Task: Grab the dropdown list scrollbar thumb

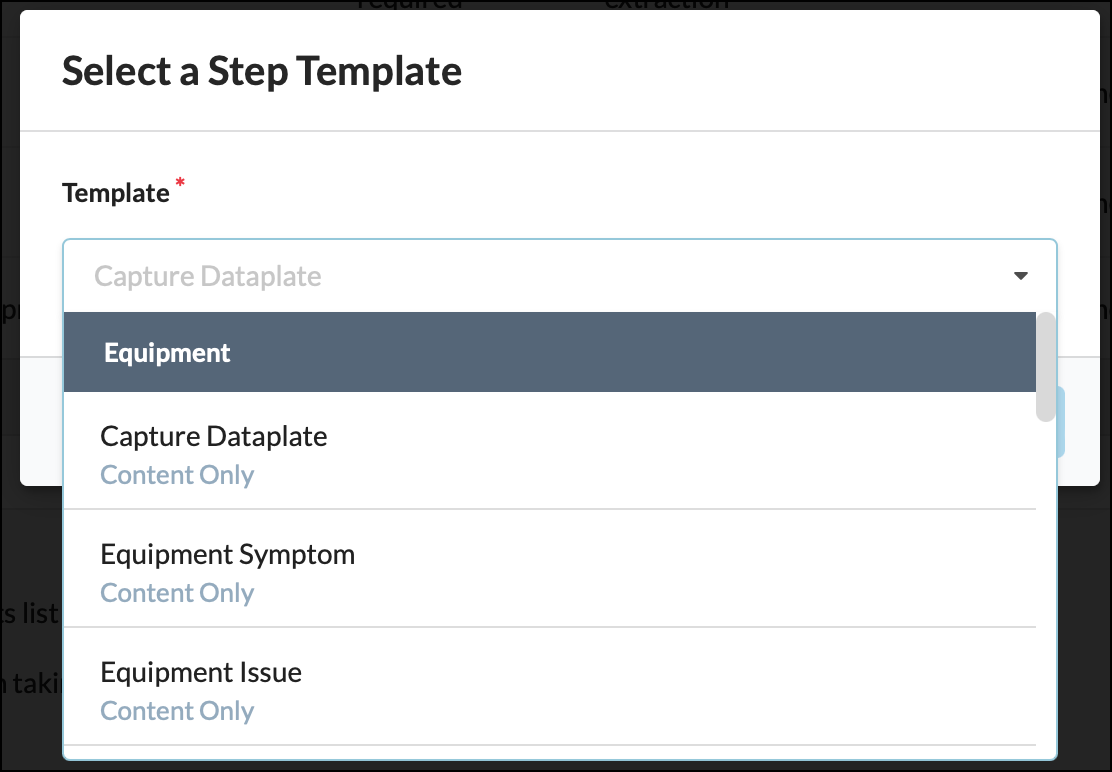Action: point(1045,367)
